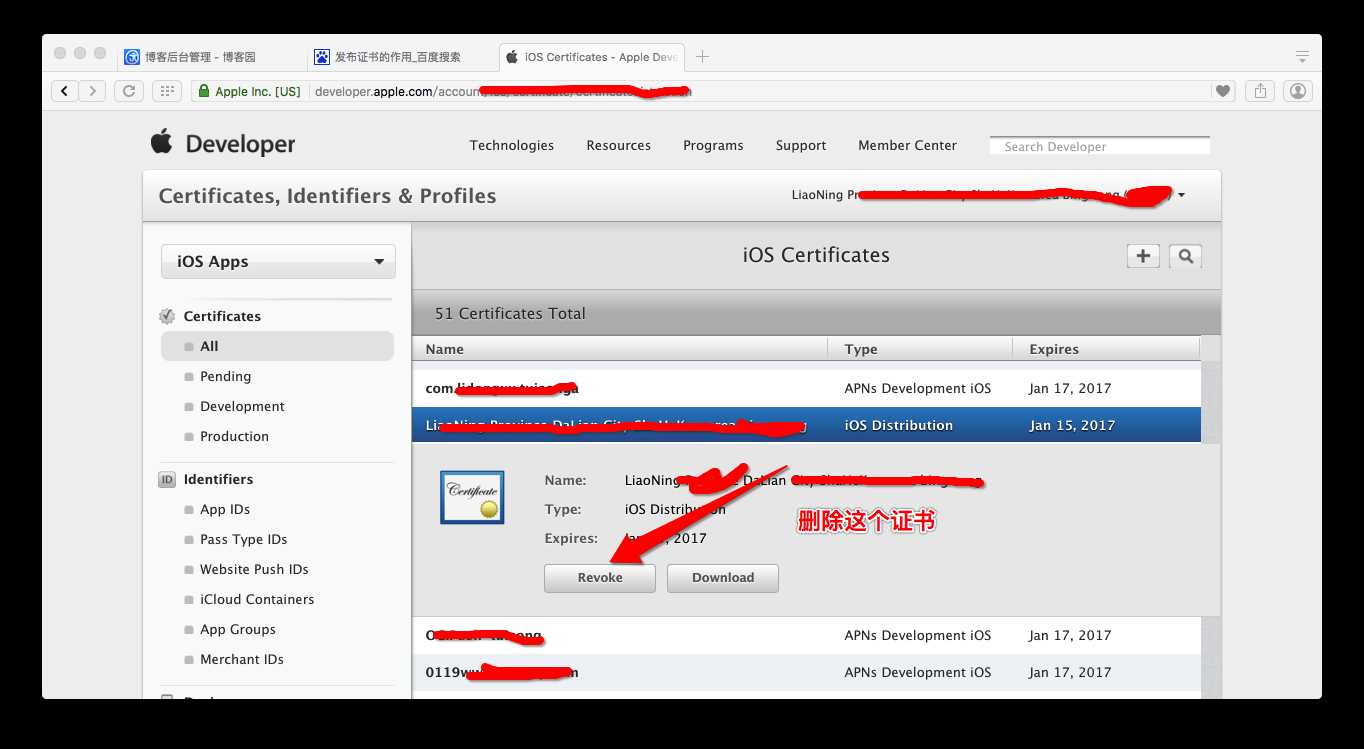Image resolution: width=1364 pixels, height=749 pixels.
Task: Open the Technologies menu
Action: pos(512,145)
